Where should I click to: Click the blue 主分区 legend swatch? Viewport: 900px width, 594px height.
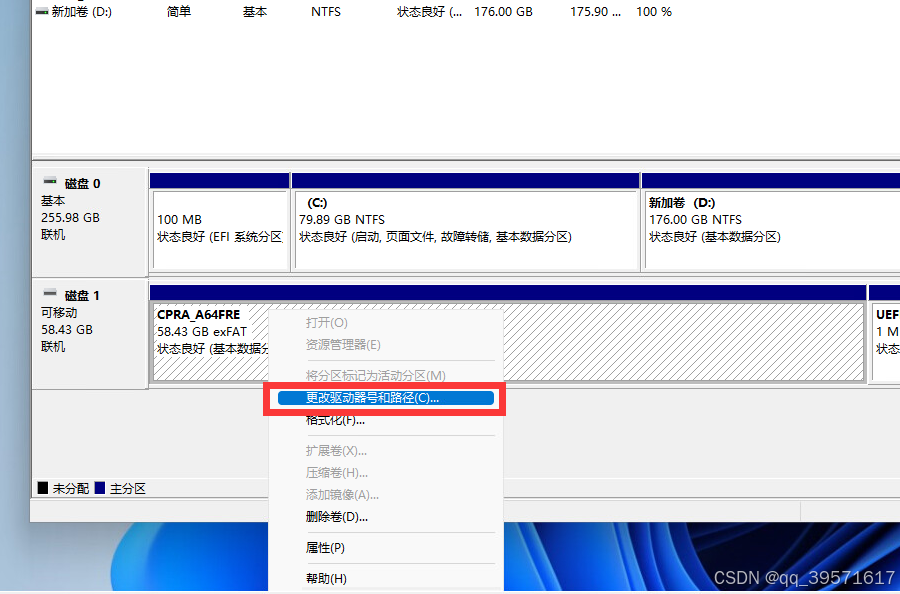100,488
